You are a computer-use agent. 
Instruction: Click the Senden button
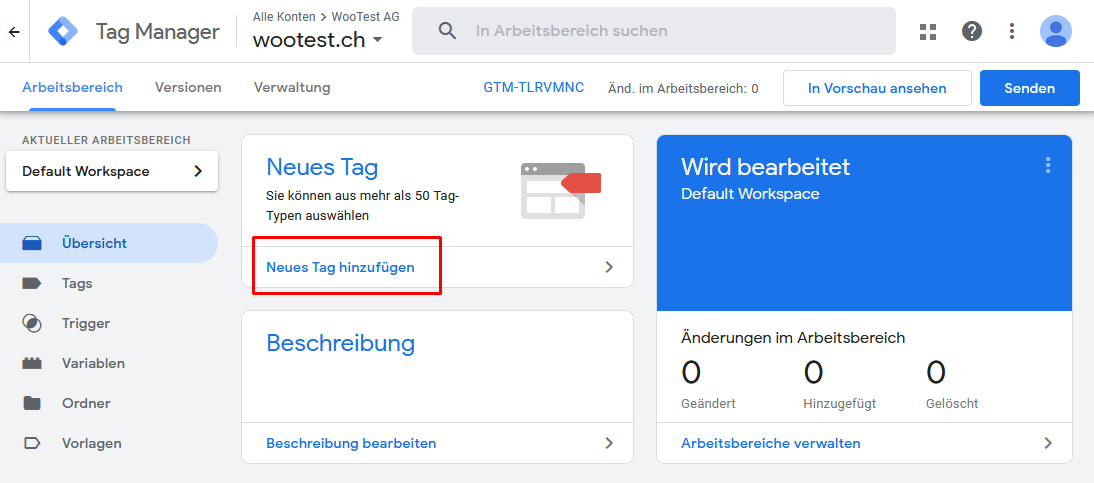coord(1029,88)
